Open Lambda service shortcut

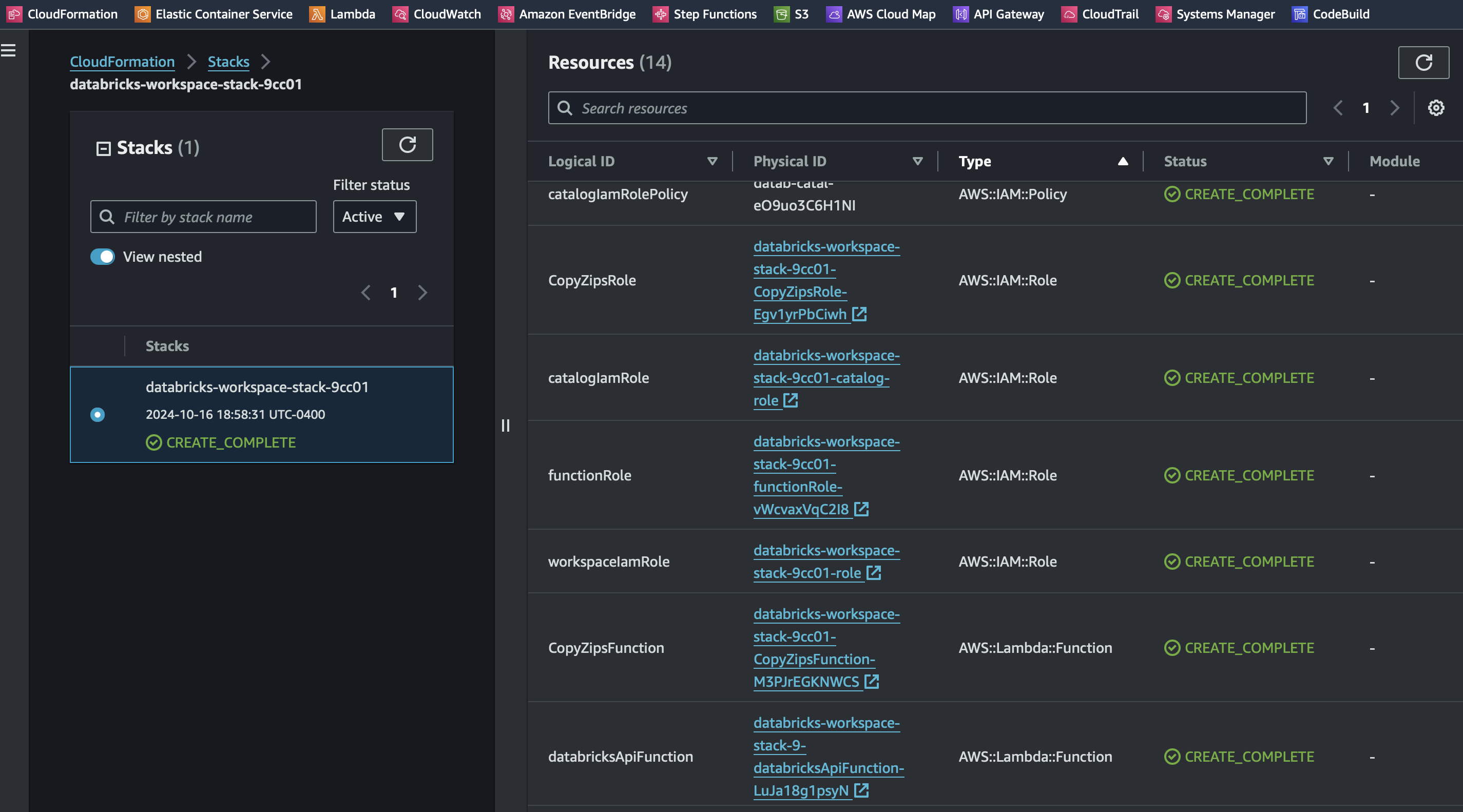[x=342, y=14]
